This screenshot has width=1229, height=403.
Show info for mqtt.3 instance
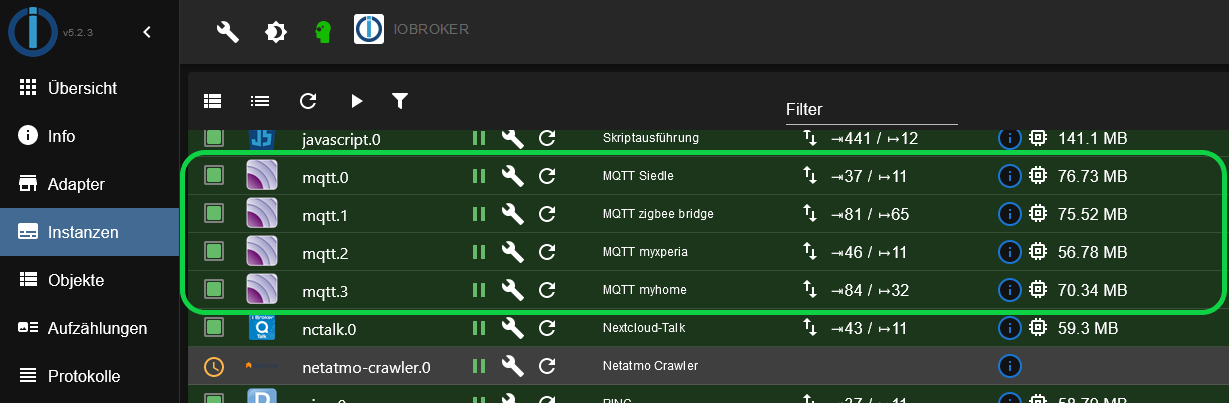[1009, 290]
